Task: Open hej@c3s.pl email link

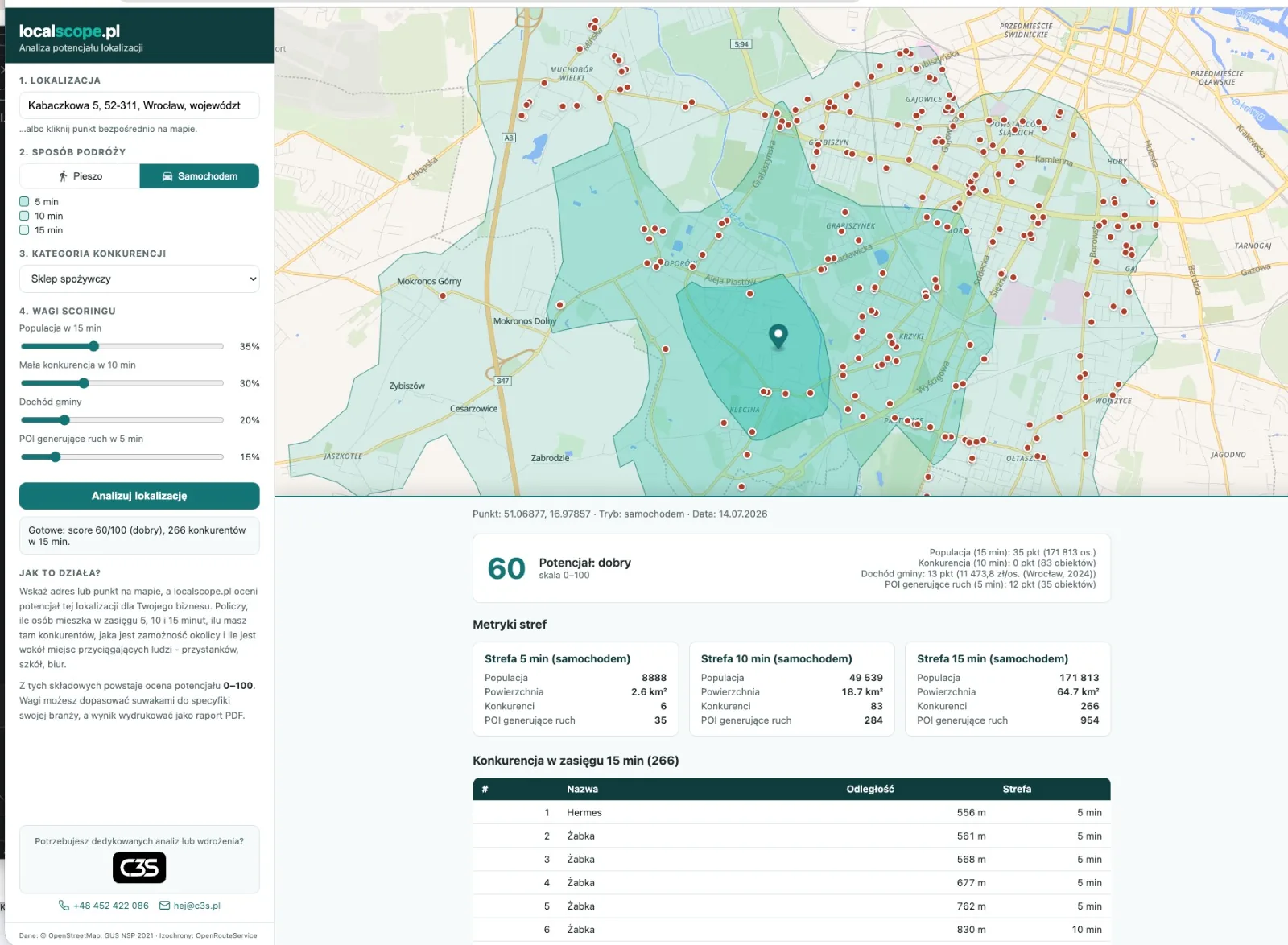Action: [x=197, y=906]
